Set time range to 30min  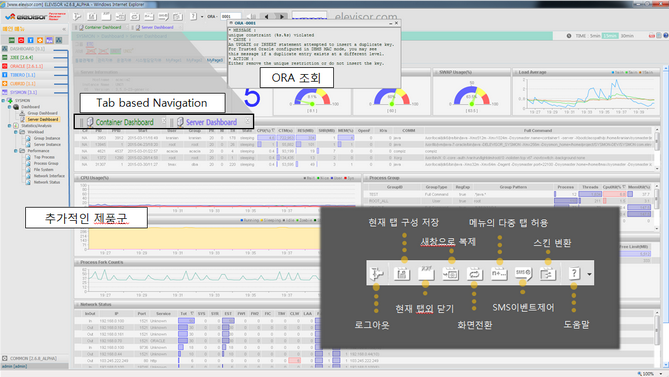tap(627, 36)
